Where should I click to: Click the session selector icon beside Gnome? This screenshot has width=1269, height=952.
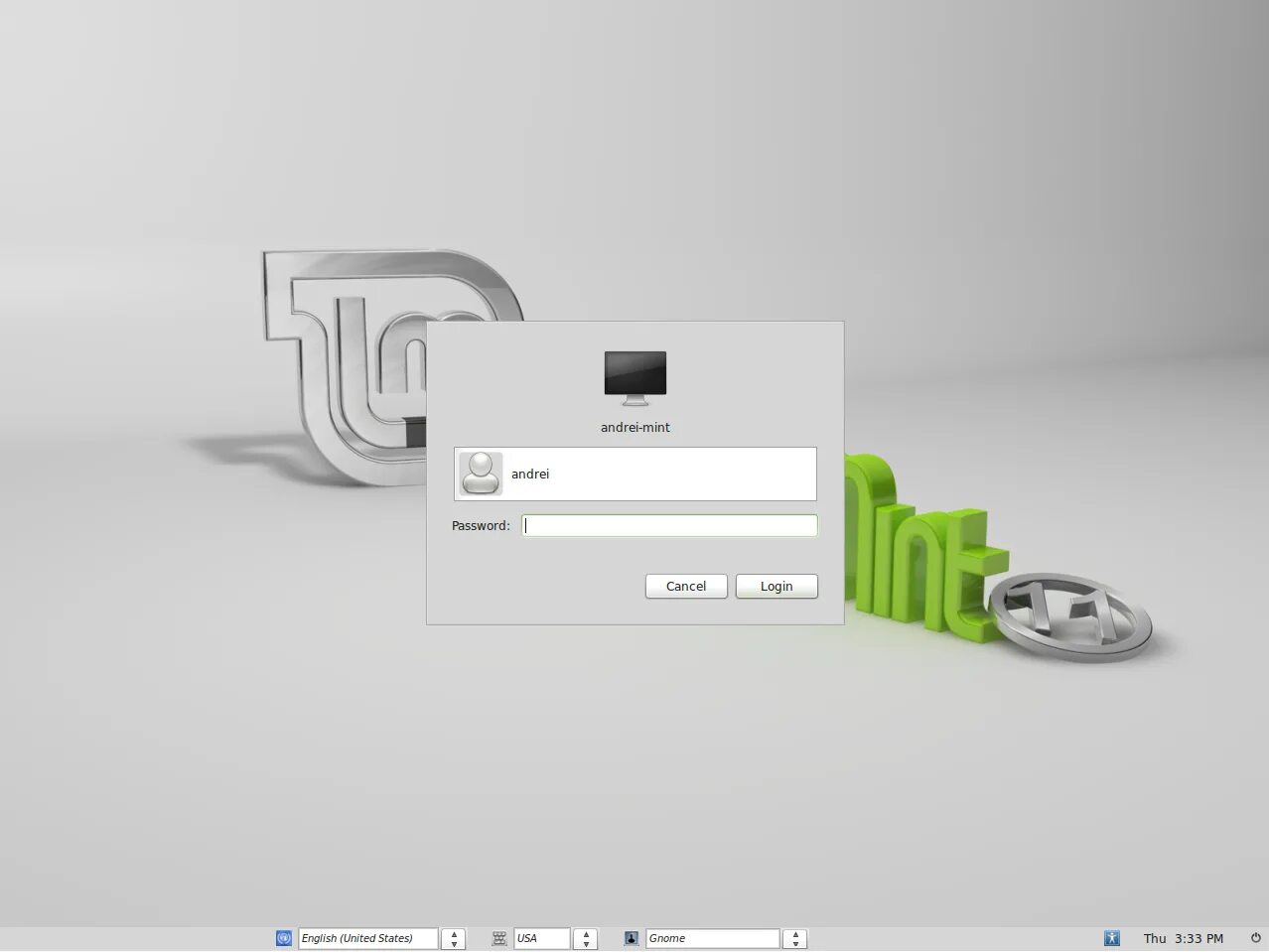tap(631, 938)
